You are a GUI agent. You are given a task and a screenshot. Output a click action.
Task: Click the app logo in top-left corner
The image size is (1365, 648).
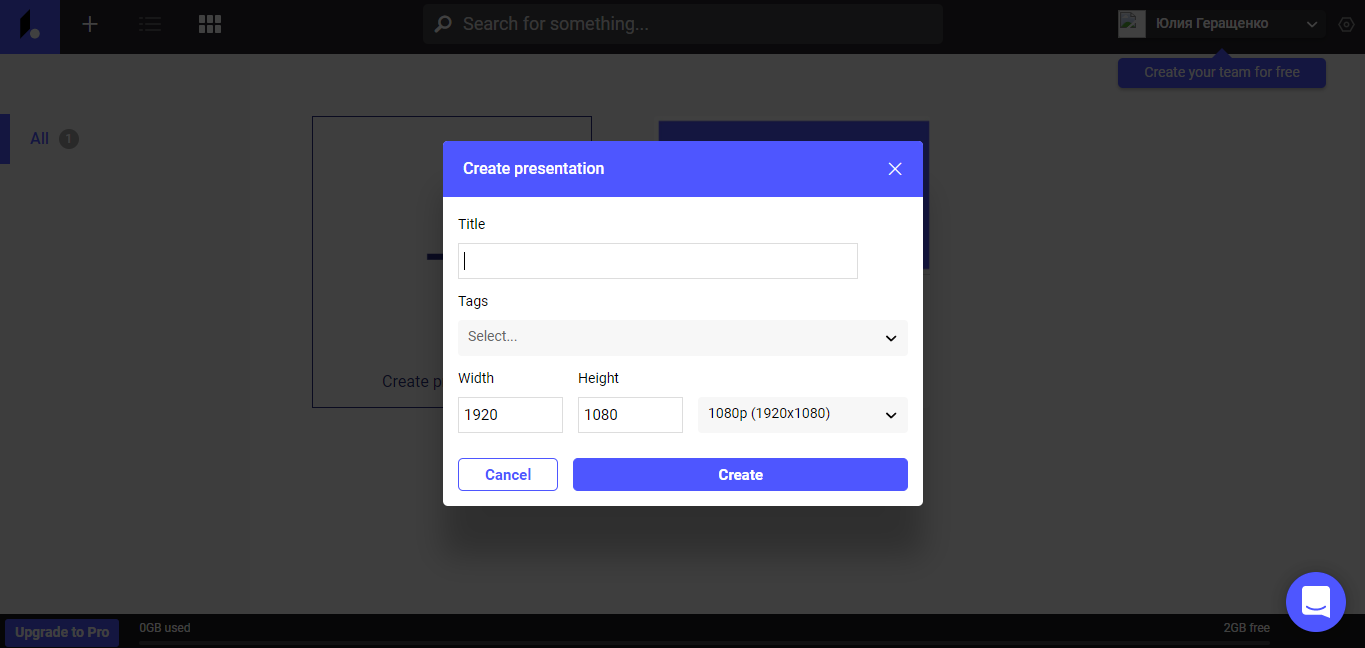(x=30, y=26)
